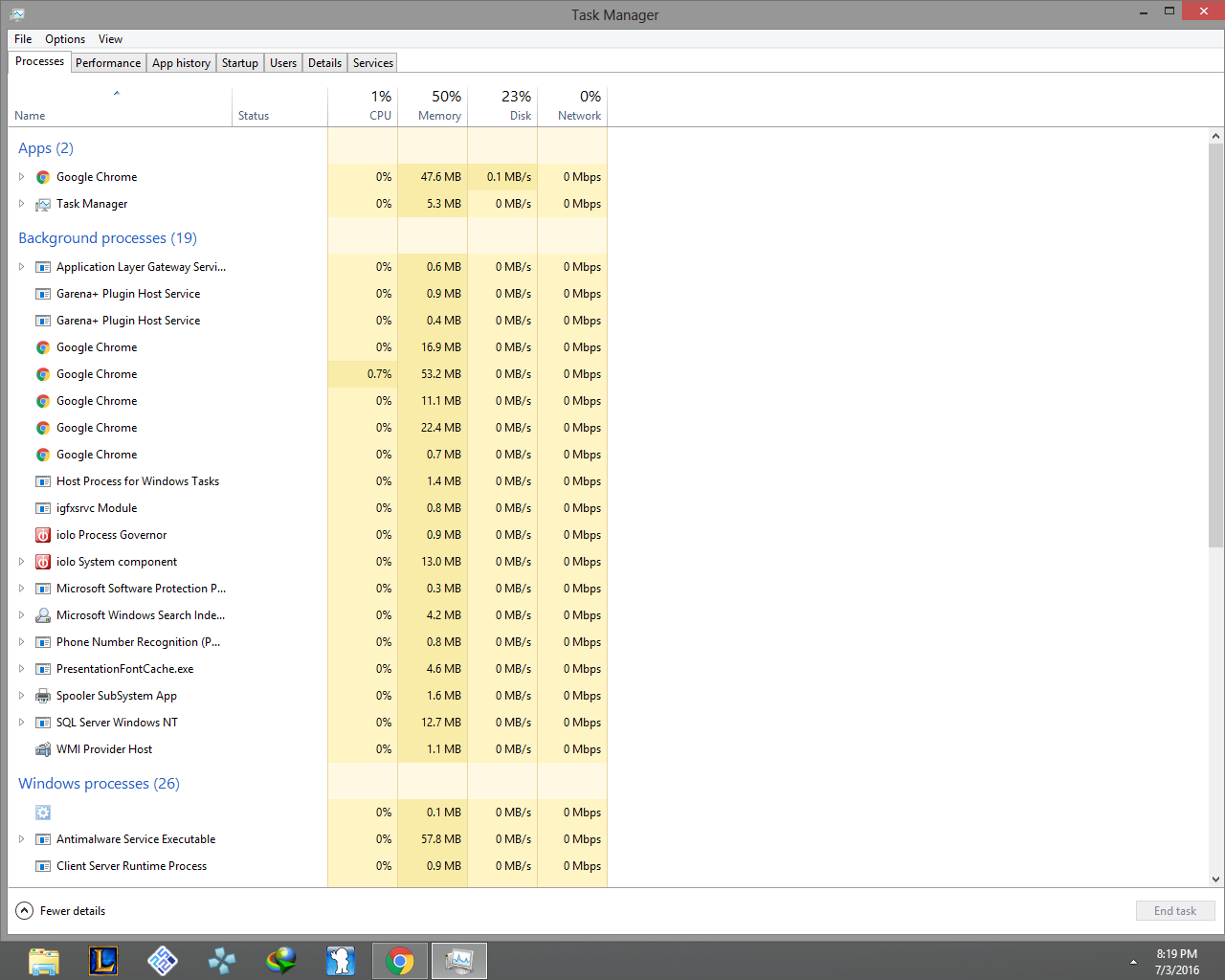Click the igfxsrvc Module icon
The height and width of the screenshot is (980, 1225).
[x=43, y=508]
